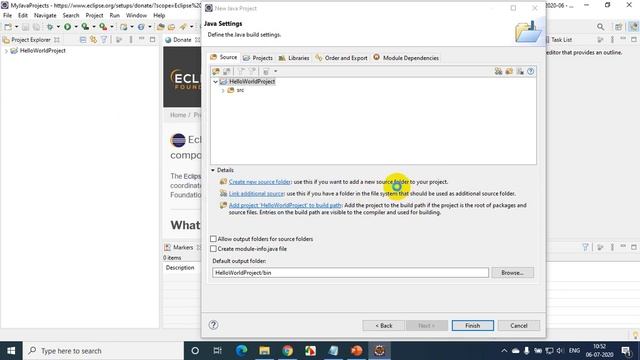Viewport: 640px width, 360px height.
Task: Click the New wizard icon in Eclipse toolbar
Action: [8, 27]
